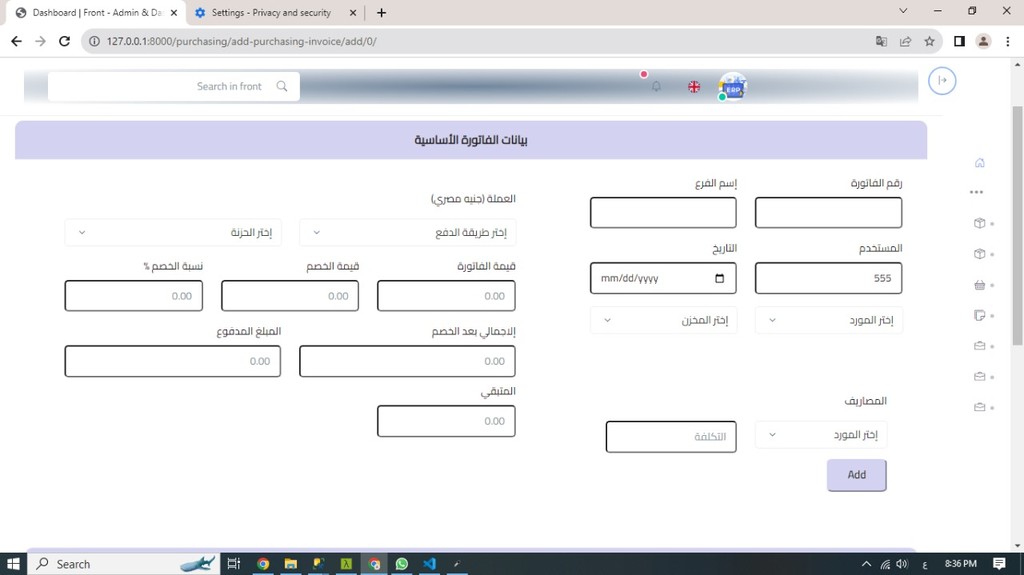
Task: Show hidden system tray icons chevron
Action: pos(866,563)
